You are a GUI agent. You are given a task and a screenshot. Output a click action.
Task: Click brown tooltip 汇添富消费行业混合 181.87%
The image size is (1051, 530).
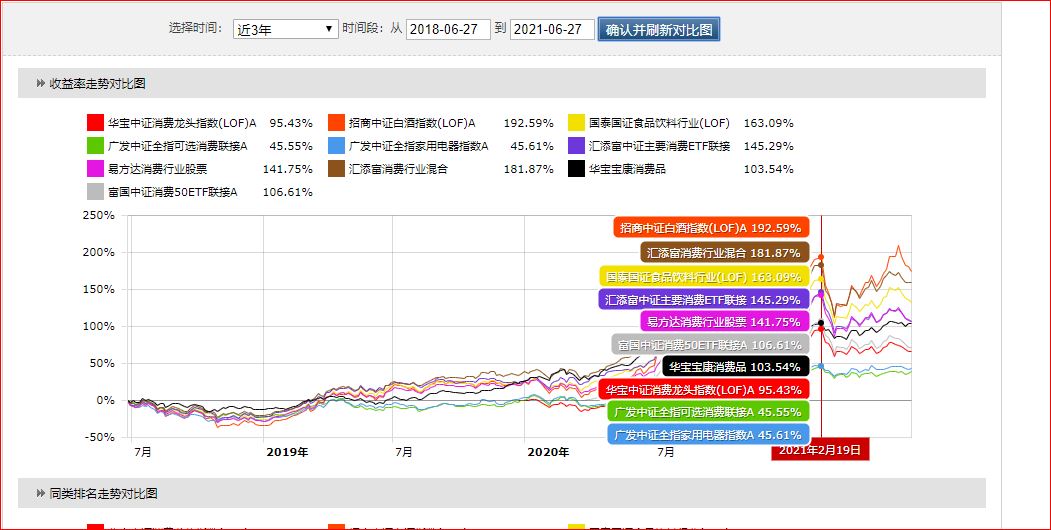[x=725, y=253]
